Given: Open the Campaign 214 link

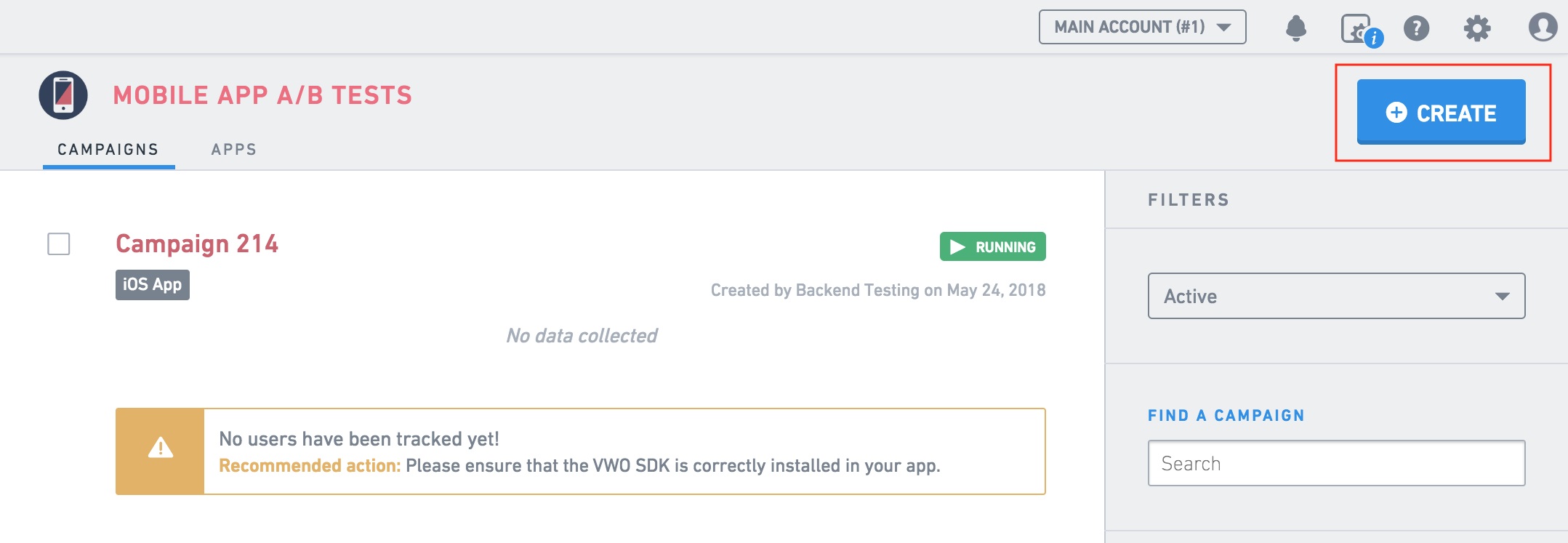Looking at the screenshot, I should click(x=197, y=244).
